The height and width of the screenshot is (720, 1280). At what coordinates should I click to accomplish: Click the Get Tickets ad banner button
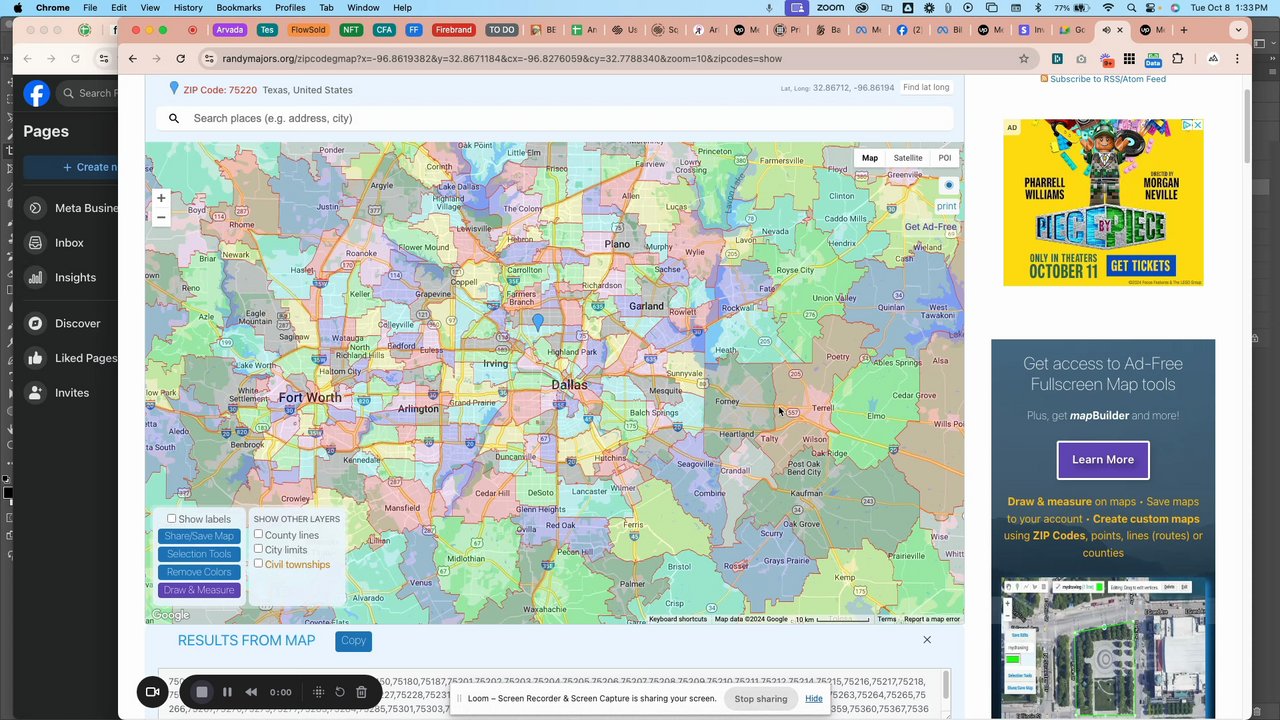coord(1140,266)
